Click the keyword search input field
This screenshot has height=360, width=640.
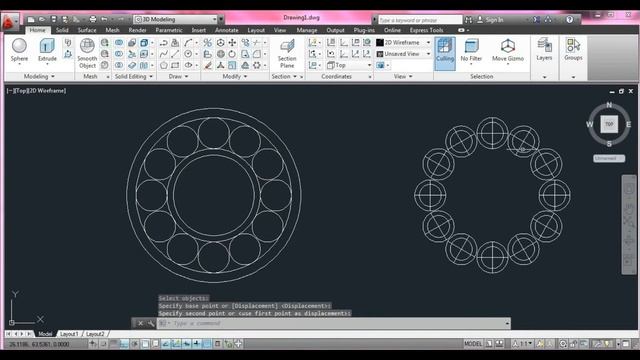point(420,20)
